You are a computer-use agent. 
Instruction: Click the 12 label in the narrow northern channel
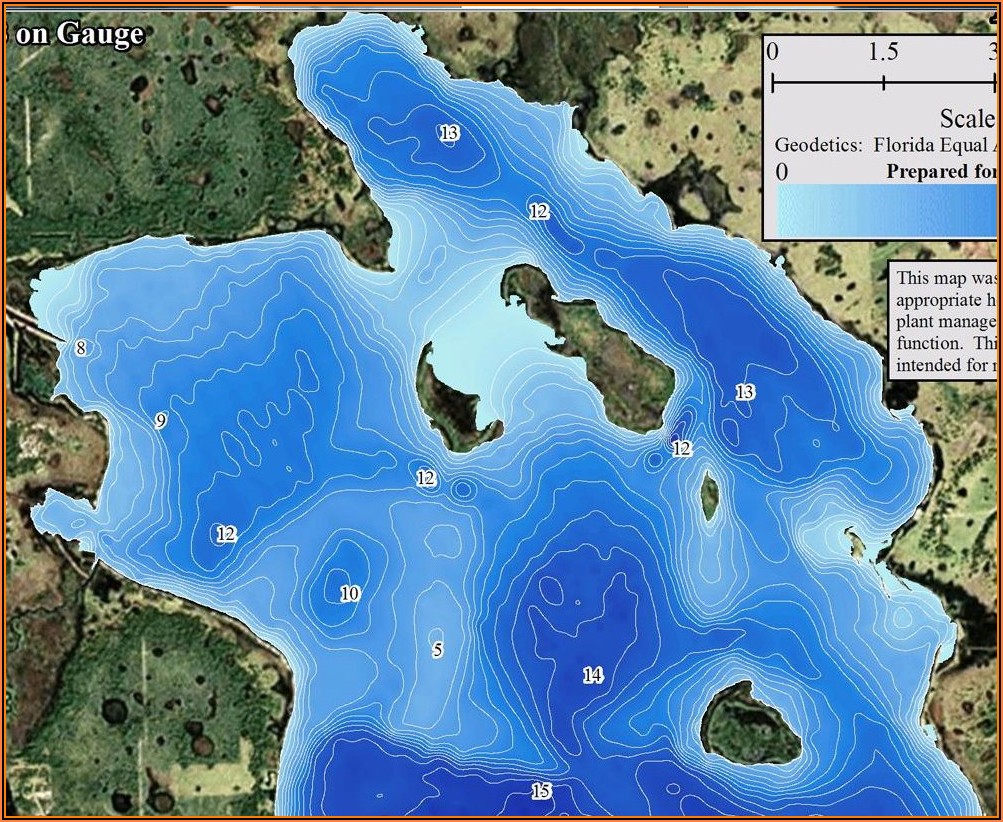pos(539,211)
